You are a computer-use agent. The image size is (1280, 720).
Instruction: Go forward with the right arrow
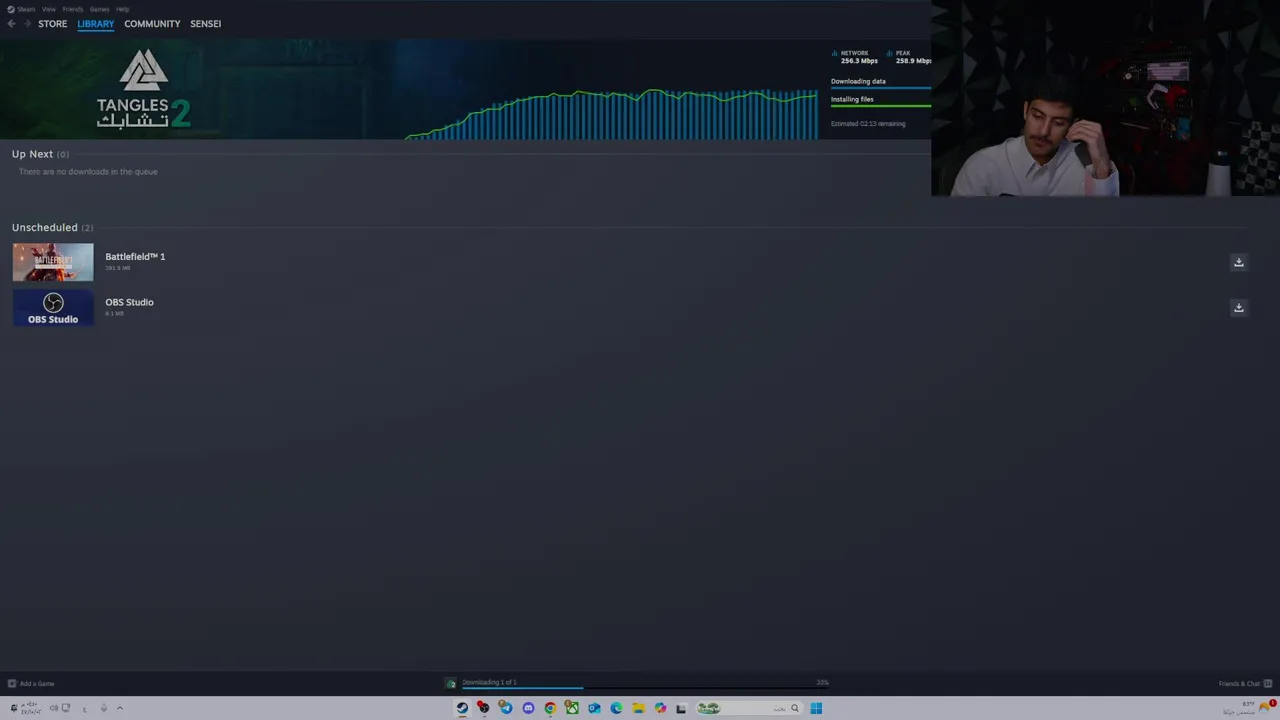27,23
